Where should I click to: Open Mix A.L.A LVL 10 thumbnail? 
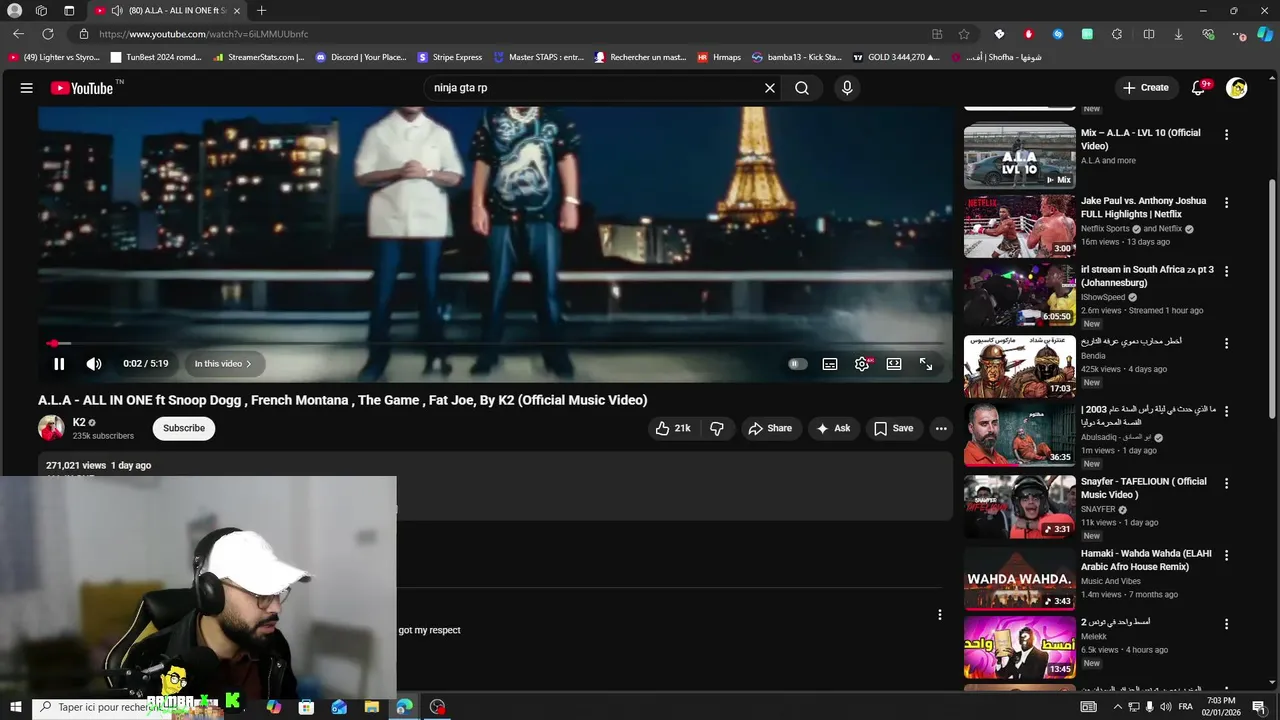pyautogui.click(x=1019, y=156)
